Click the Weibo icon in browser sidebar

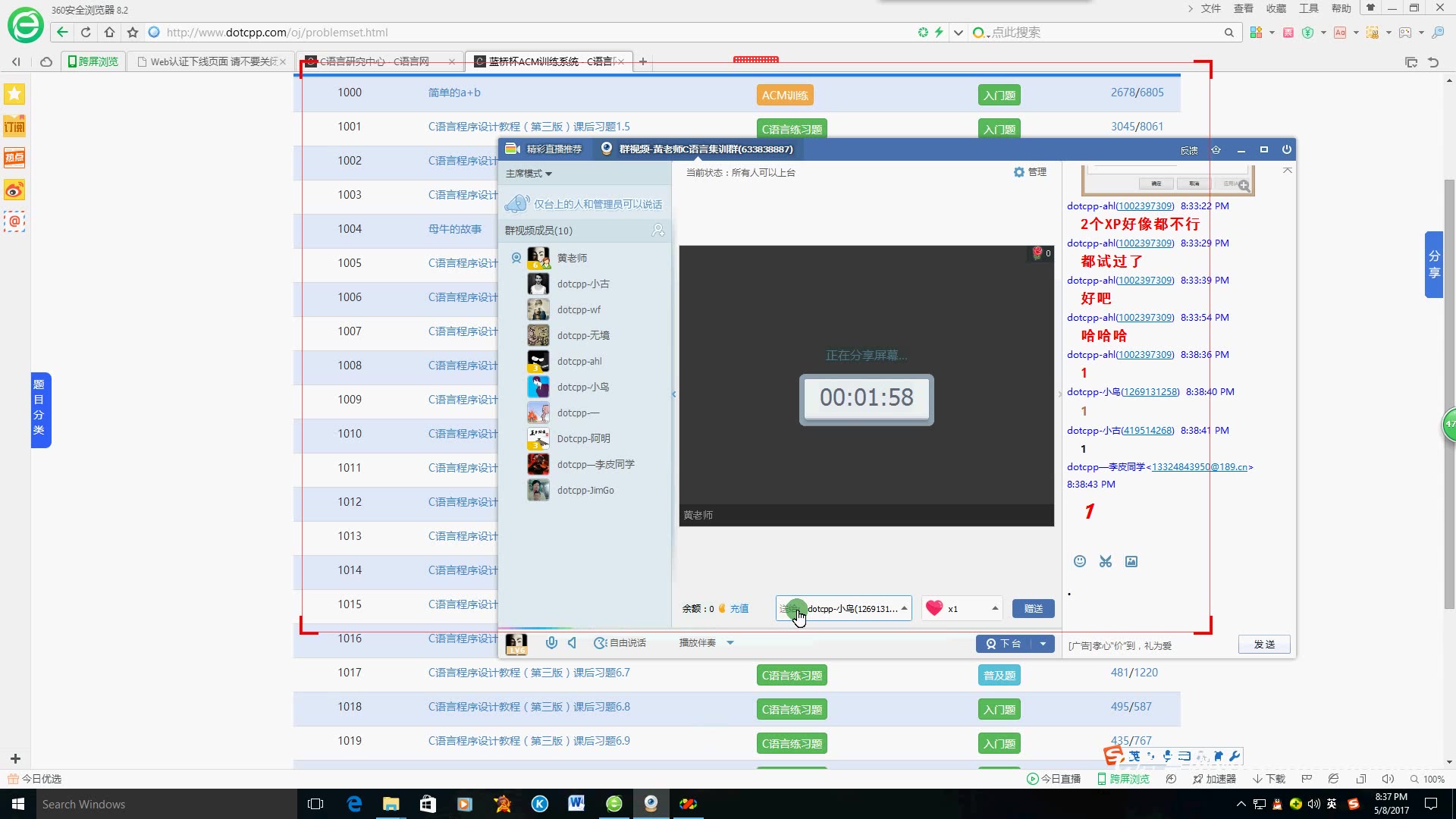pyautogui.click(x=14, y=190)
